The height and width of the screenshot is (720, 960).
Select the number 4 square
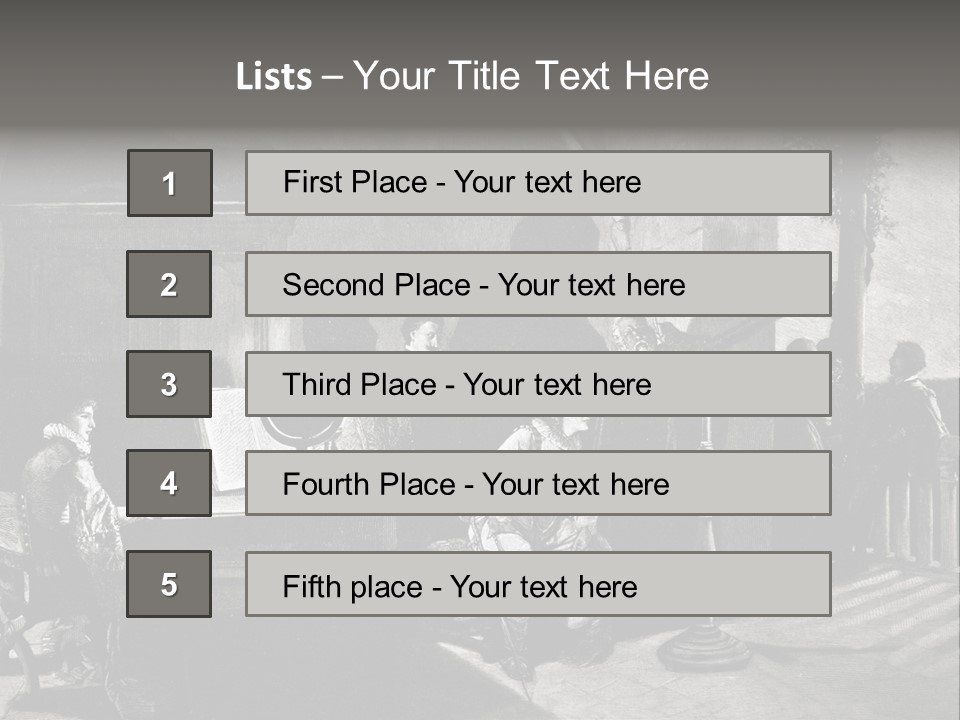coord(169,483)
